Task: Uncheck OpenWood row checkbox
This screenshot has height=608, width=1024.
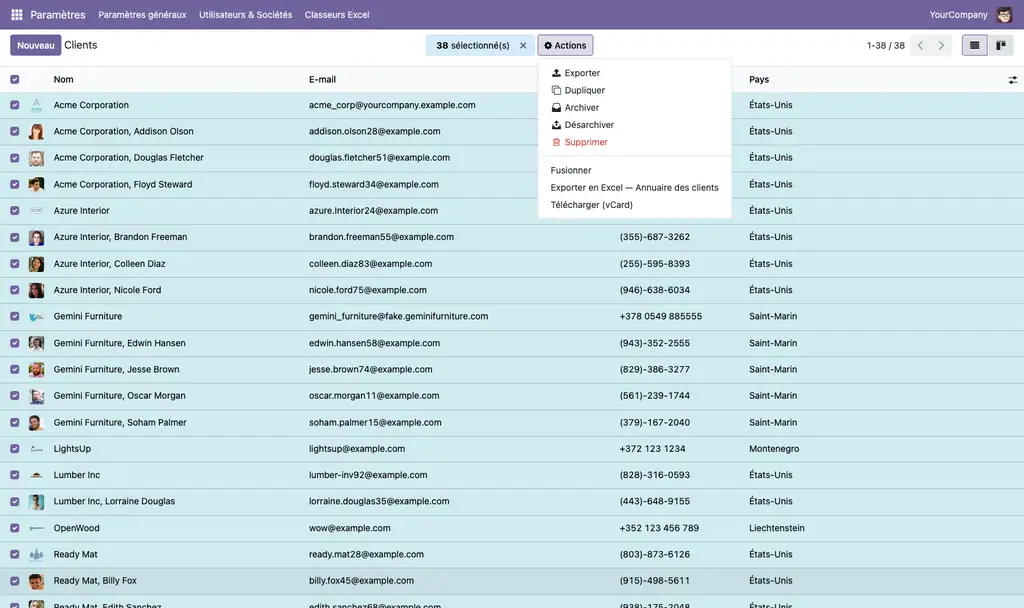Action: click(x=14, y=528)
